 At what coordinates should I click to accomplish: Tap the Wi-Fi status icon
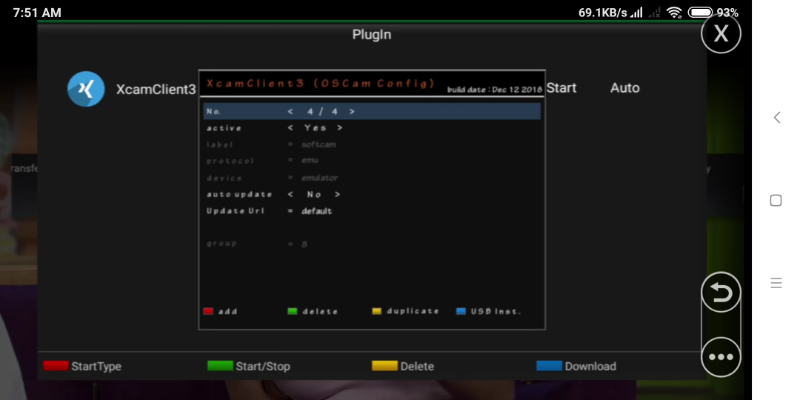674,13
